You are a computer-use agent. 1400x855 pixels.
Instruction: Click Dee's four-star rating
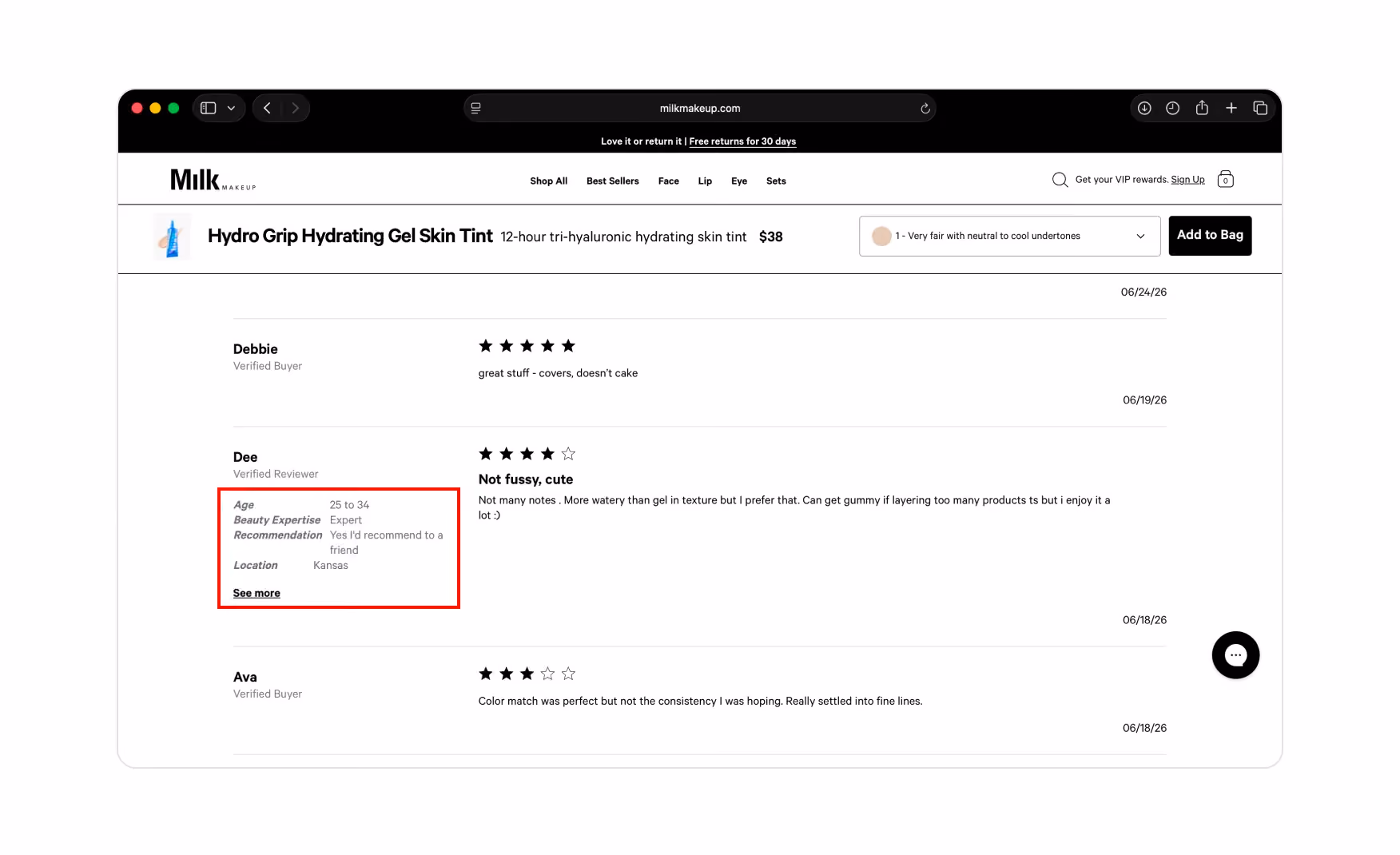[527, 454]
